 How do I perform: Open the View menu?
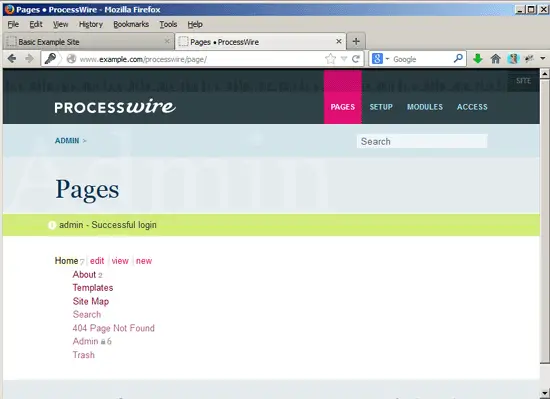tap(60, 24)
